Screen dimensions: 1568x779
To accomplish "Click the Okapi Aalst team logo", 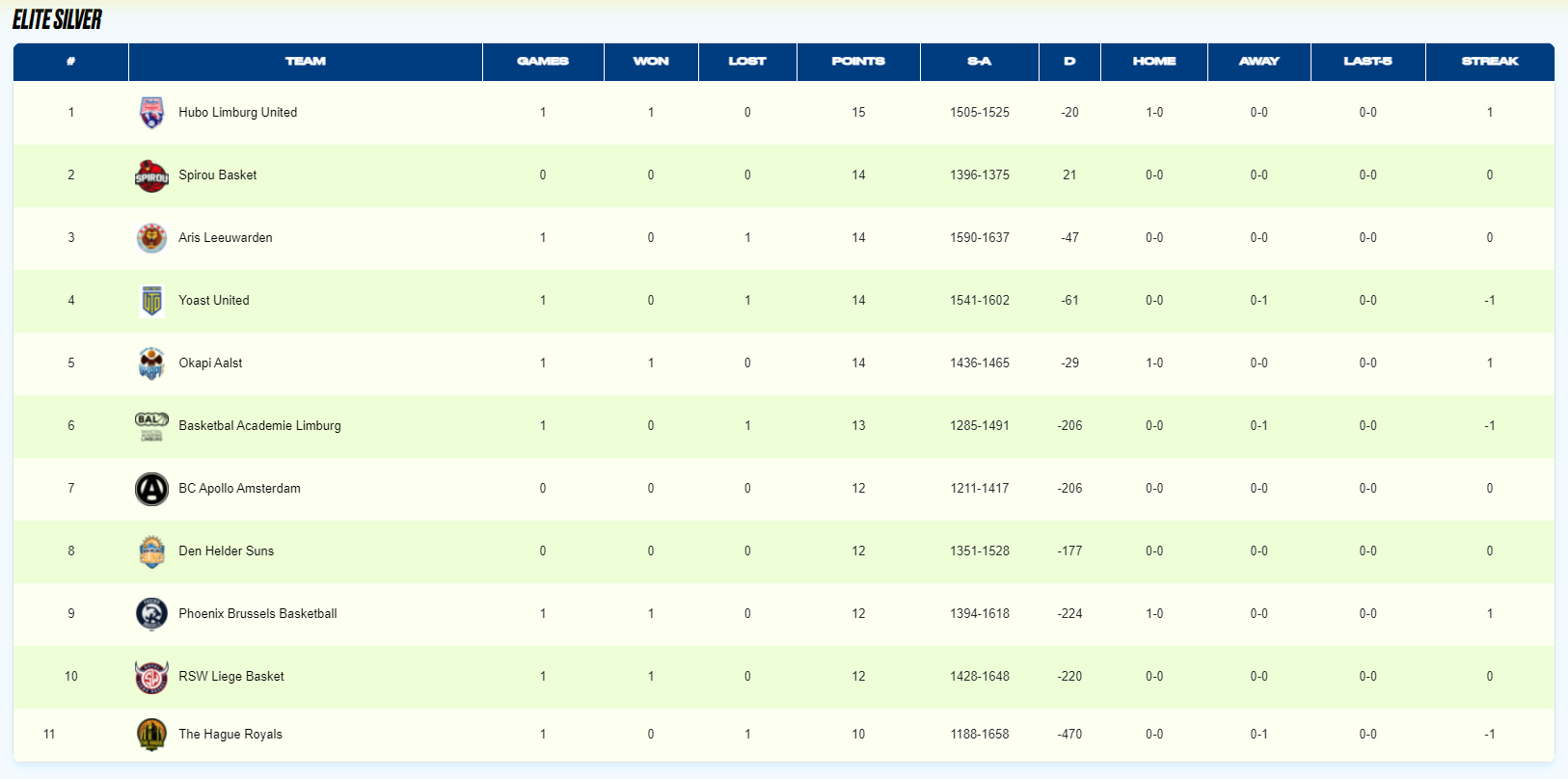I will click(151, 363).
